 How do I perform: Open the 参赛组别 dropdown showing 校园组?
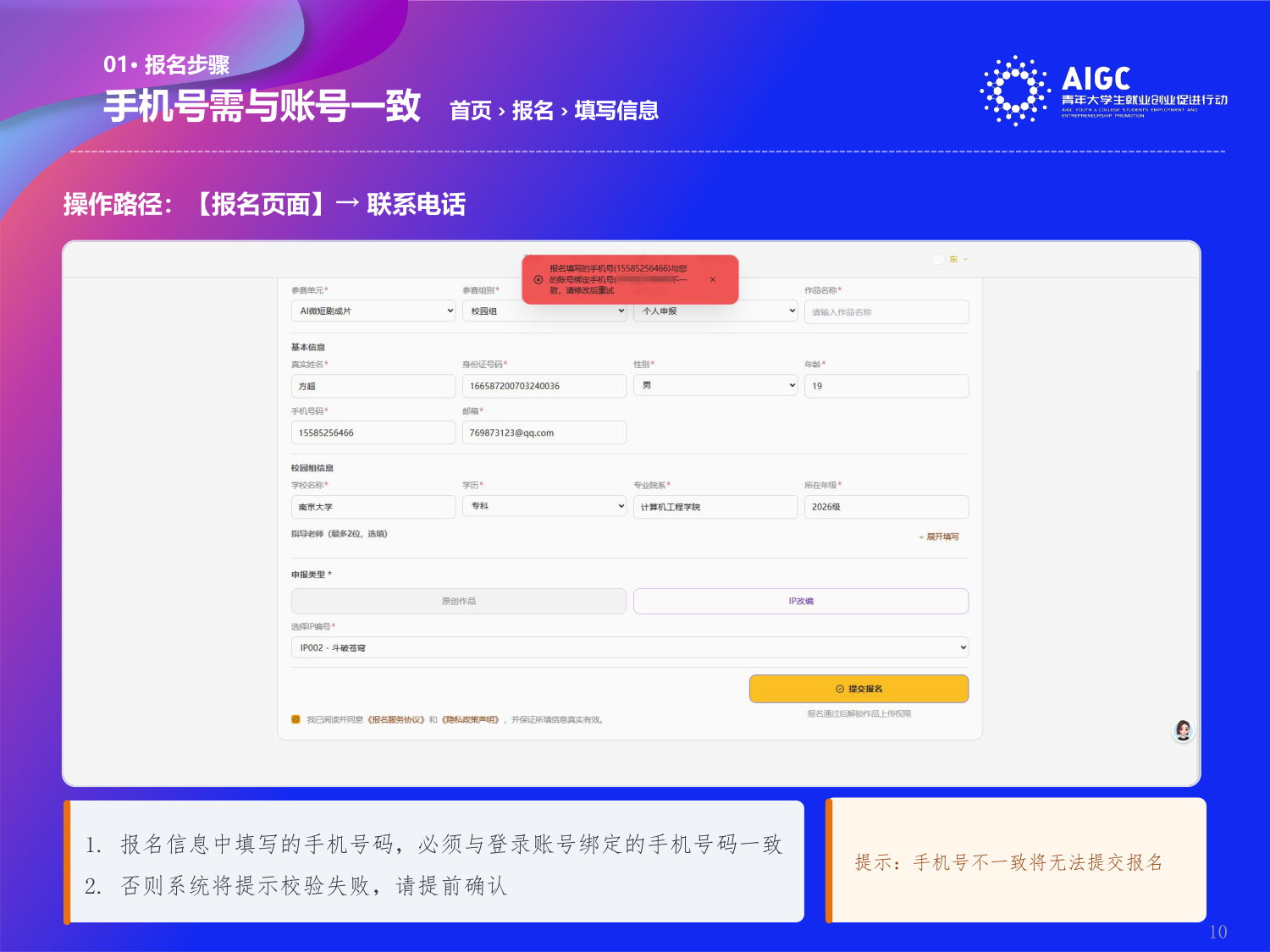click(x=544, y=311)
